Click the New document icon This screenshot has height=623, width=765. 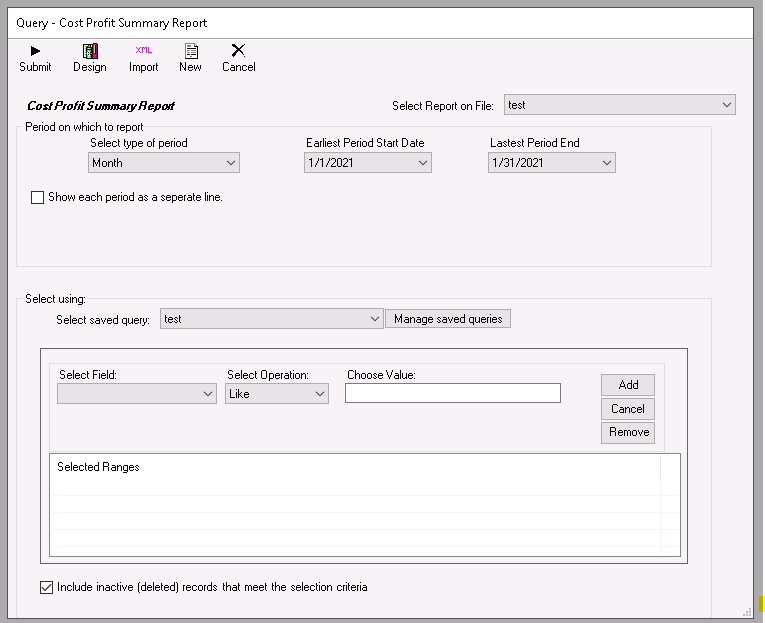191,51
